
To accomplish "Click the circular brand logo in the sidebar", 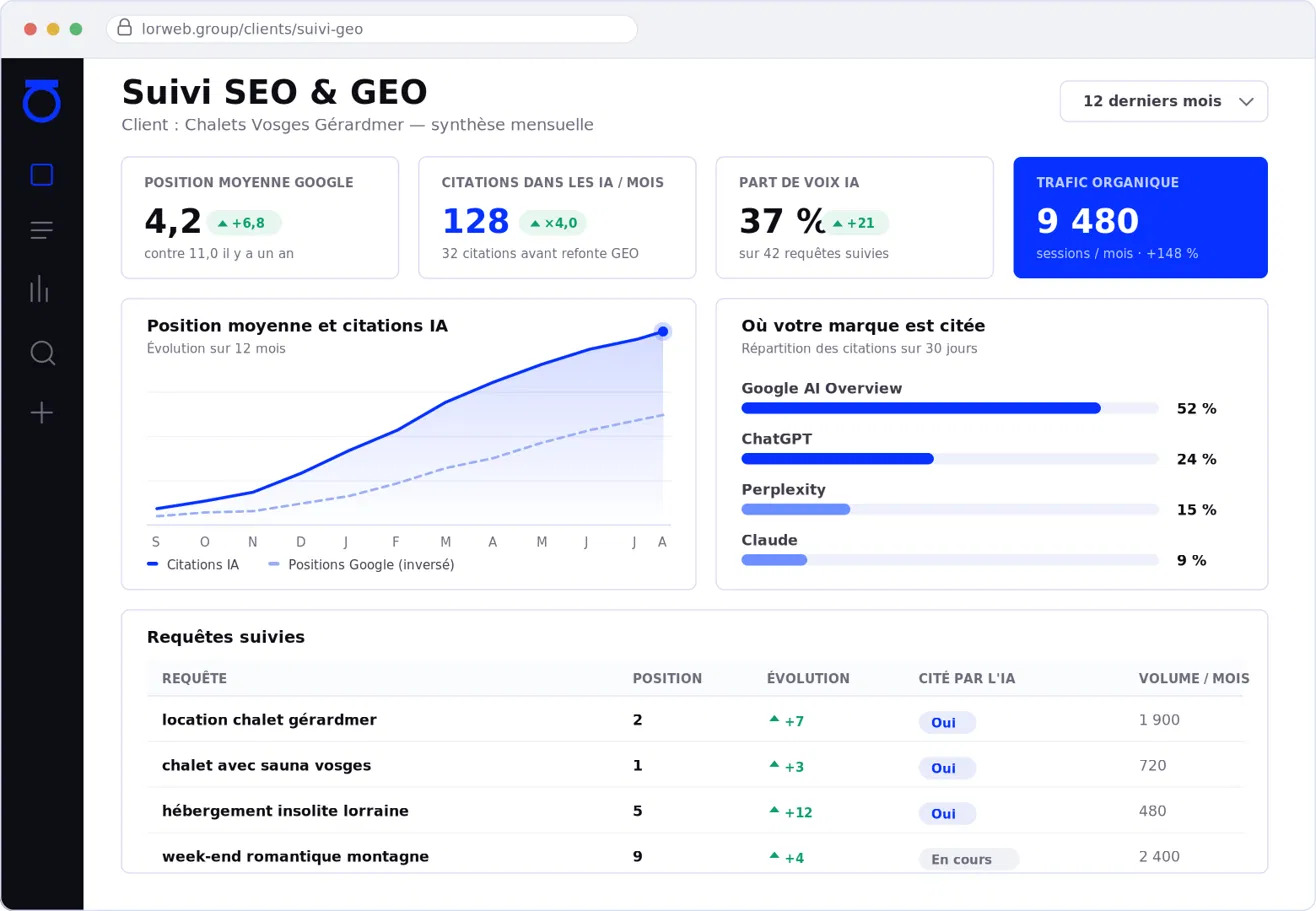I will tap(42, 101).
